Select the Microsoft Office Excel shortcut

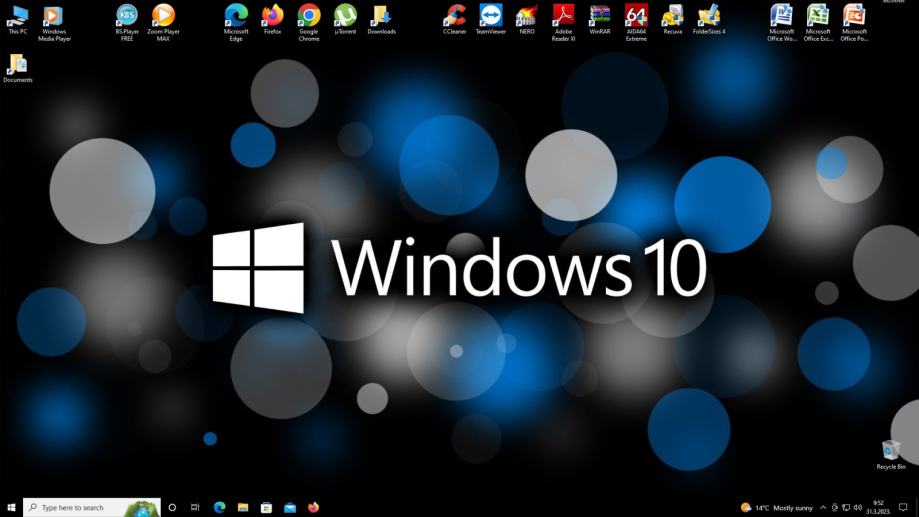pos(818,23)
